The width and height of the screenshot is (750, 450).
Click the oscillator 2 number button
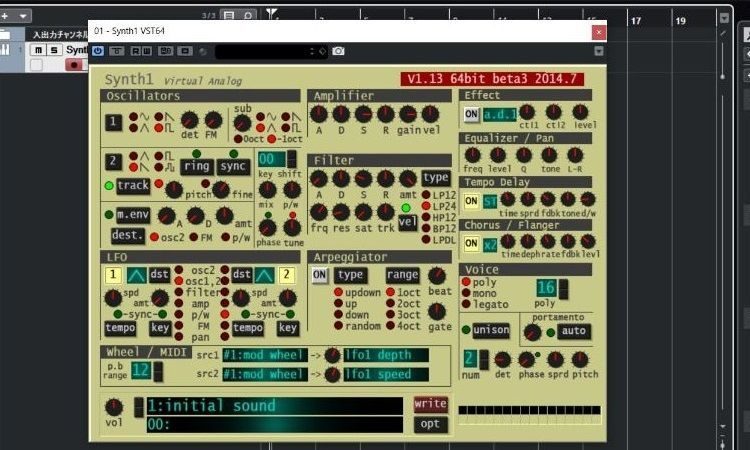pyautogui.click(x=113, y=161)
